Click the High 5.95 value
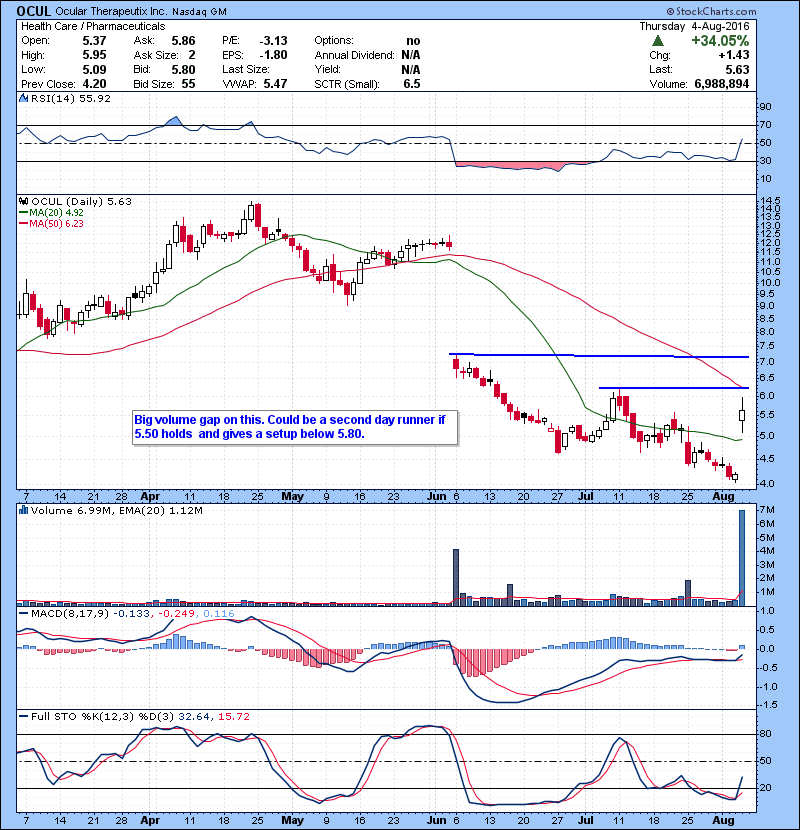This screenshot has height=830, width=800. pyautogui.click(x=94, y=55)
